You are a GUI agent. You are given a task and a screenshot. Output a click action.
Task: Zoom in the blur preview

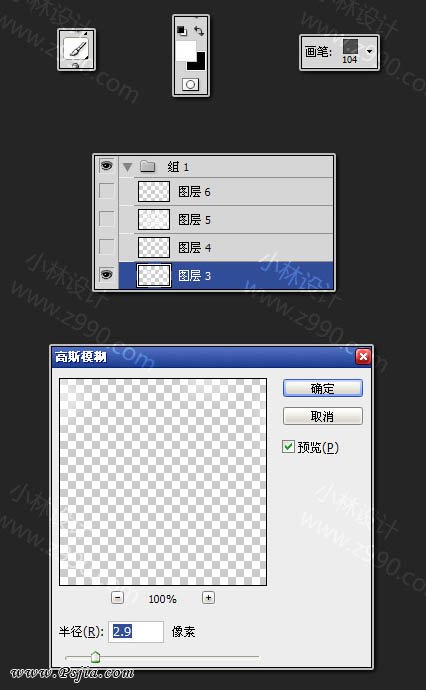208,598
